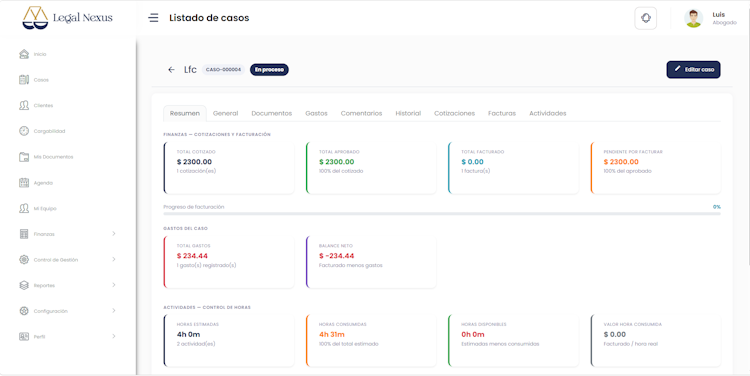750x376 pixels.
Task: Click the 2 actividad(es) text
Action: (196, 344)
